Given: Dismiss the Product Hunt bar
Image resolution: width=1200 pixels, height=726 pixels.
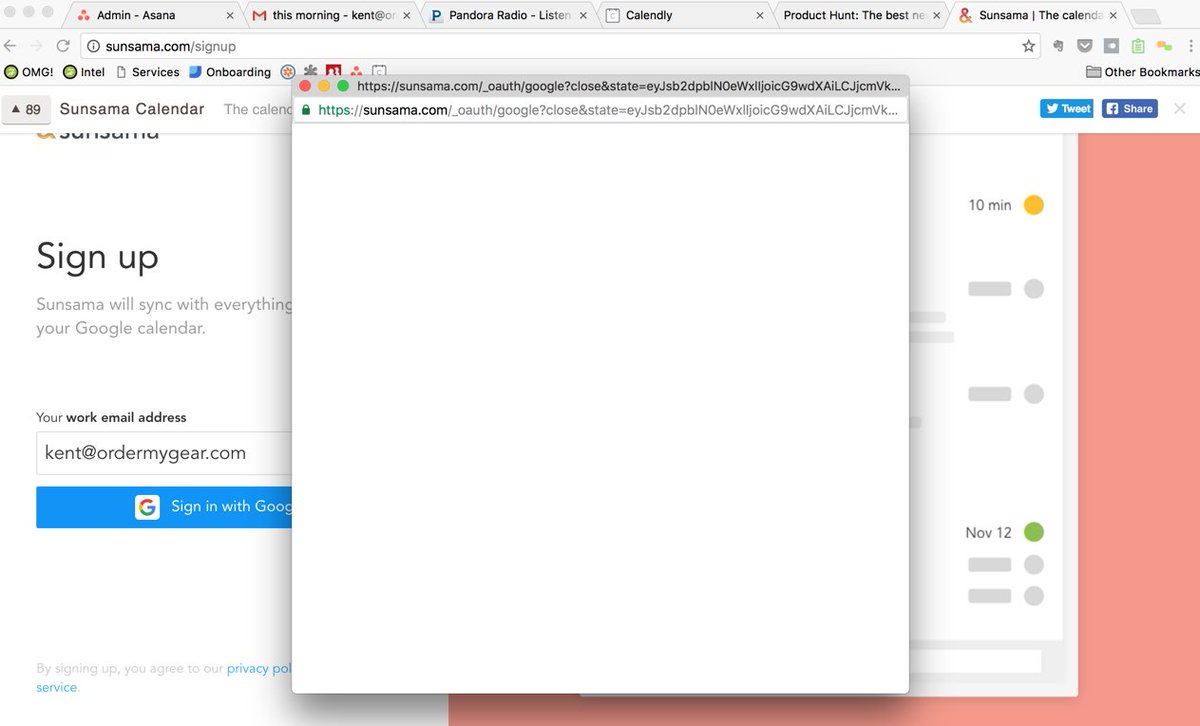Looking at the screenshot, I should [1180, 108].
